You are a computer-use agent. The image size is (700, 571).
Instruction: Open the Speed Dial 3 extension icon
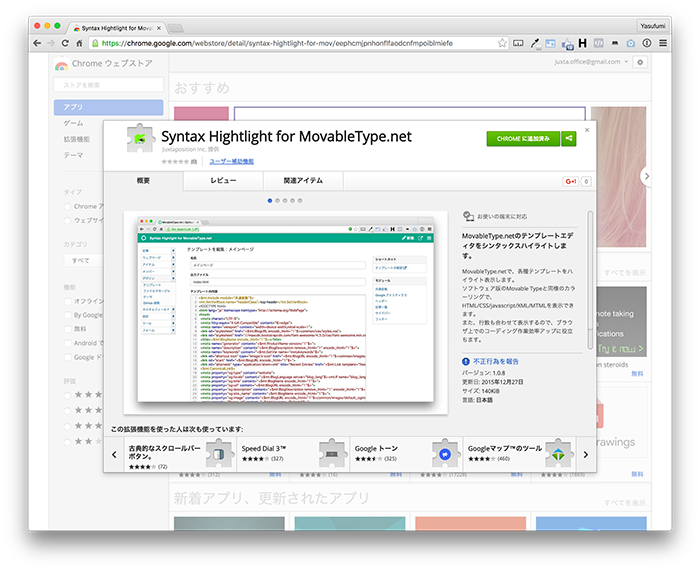click(x=332, y=454)
